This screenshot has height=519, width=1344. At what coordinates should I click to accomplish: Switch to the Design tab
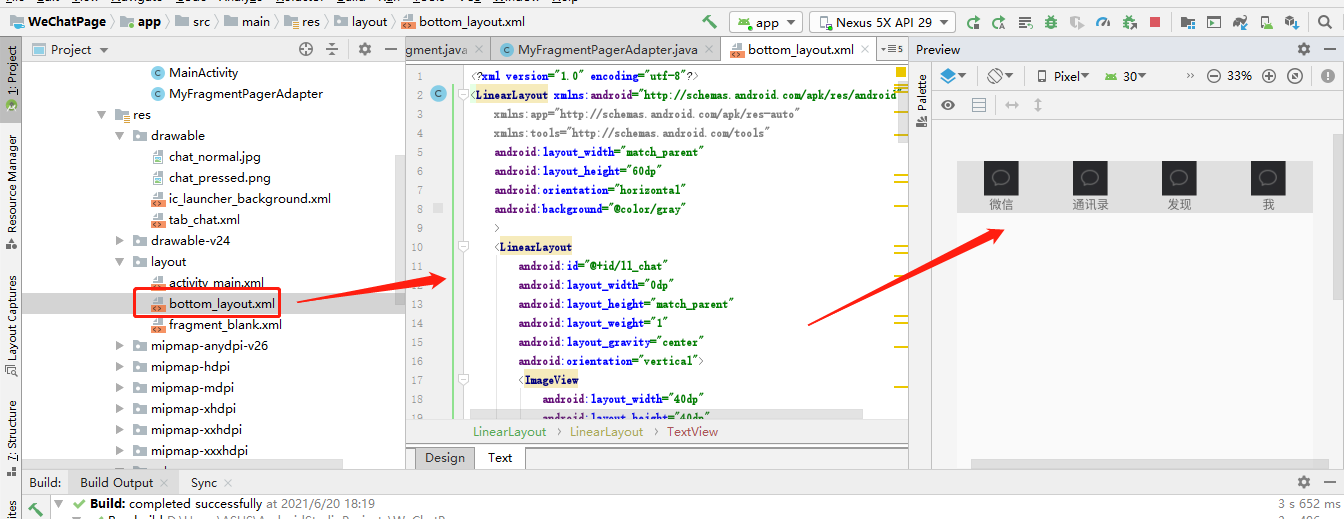(445, 458)
